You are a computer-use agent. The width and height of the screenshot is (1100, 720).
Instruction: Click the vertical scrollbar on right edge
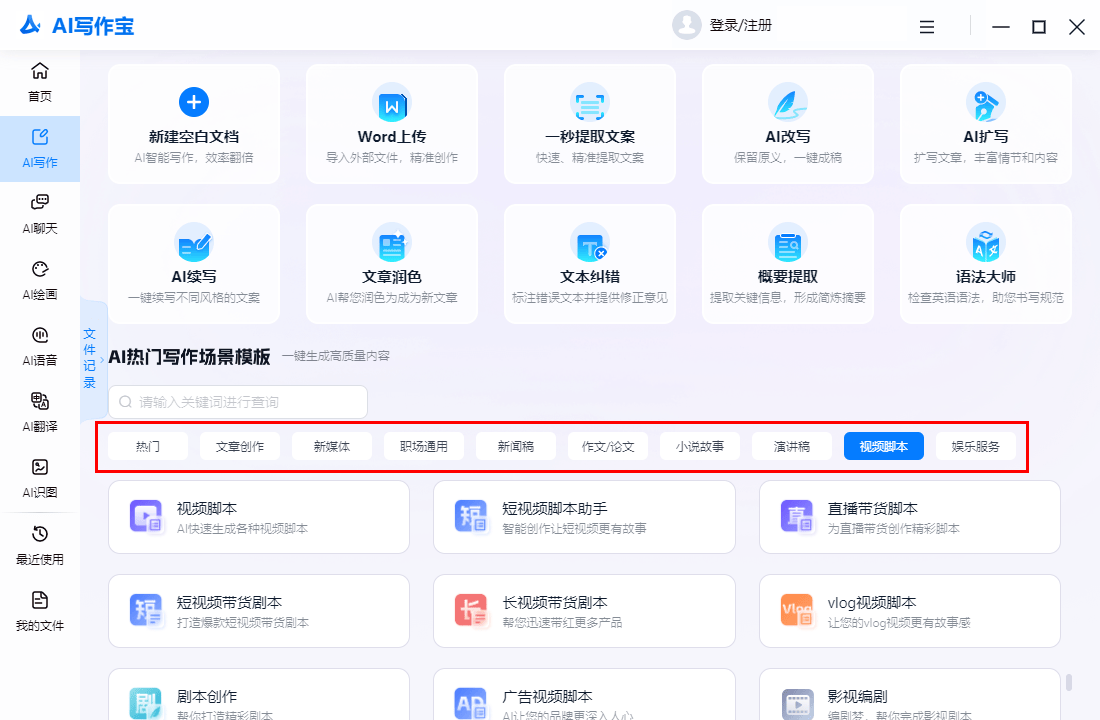[1068, 682]
